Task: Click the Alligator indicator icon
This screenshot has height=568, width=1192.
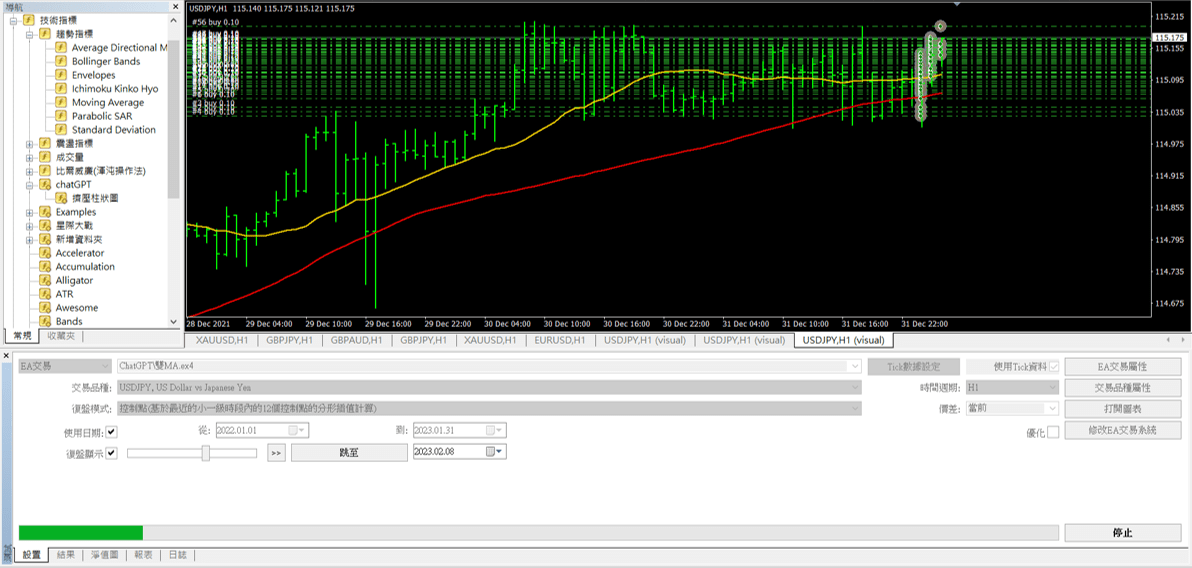Action: tap(45, 281)
